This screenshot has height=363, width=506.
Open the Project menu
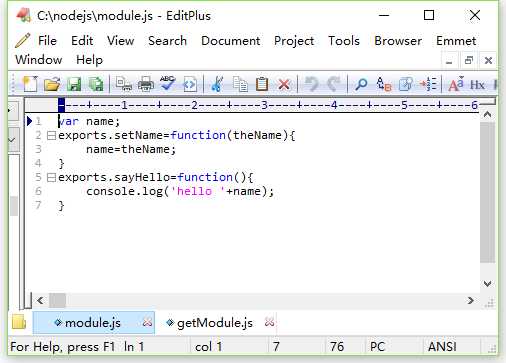[x=294, y=41]
